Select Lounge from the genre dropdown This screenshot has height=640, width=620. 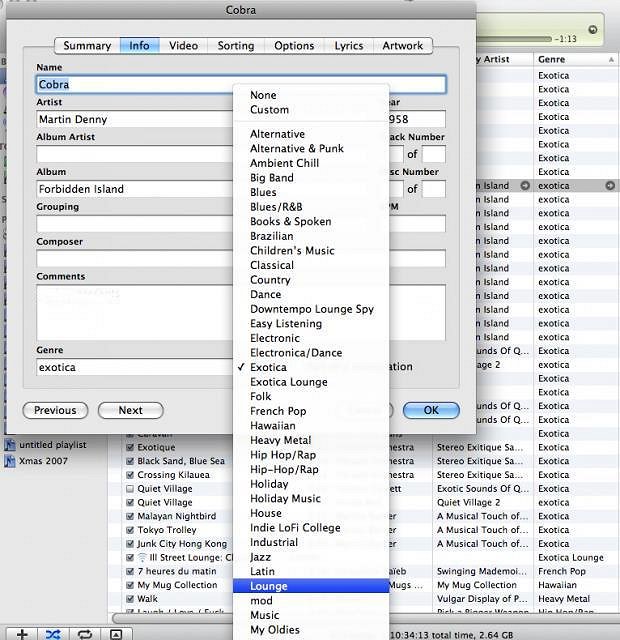point(268,586)
